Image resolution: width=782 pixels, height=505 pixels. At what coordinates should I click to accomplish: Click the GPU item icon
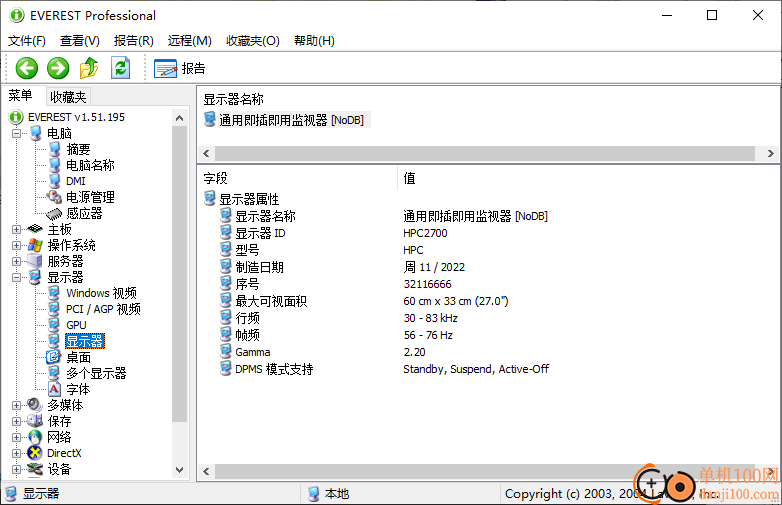pyautogui.click(x=54, y=325)
